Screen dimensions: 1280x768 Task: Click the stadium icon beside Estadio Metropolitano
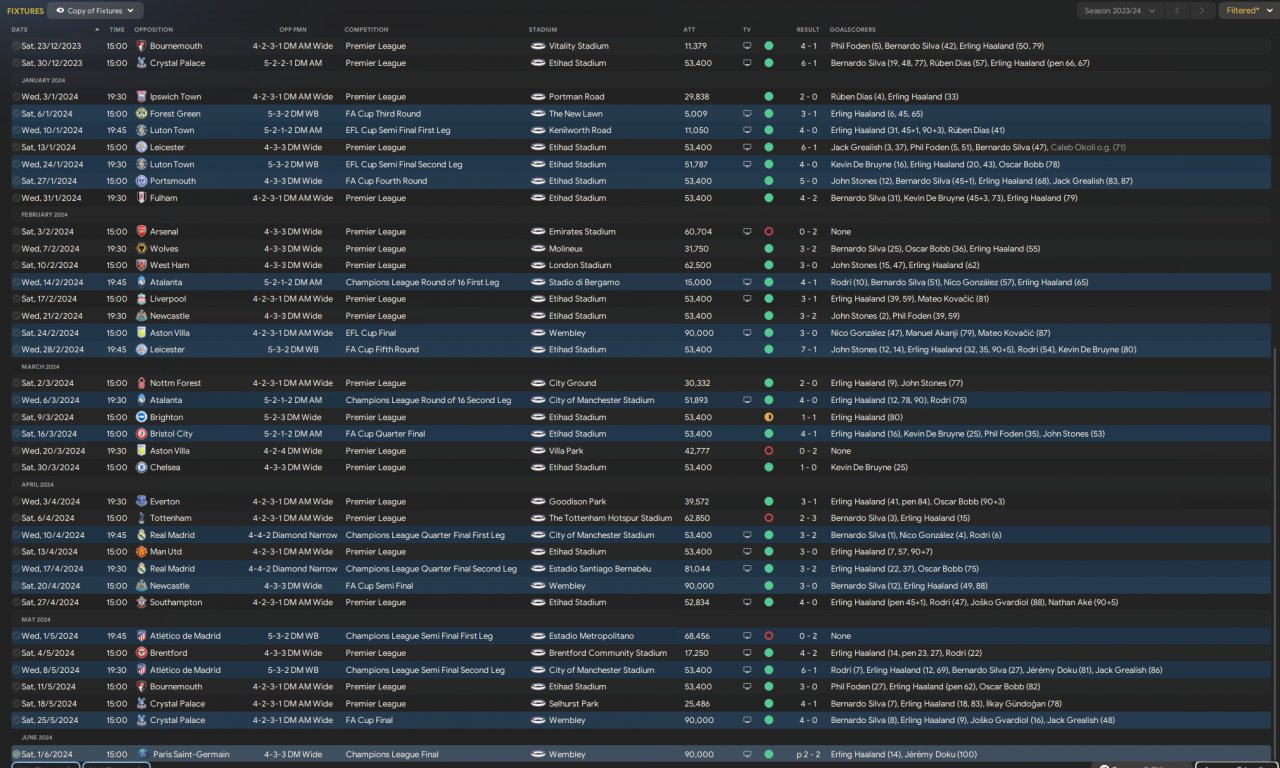pos(538,636)
